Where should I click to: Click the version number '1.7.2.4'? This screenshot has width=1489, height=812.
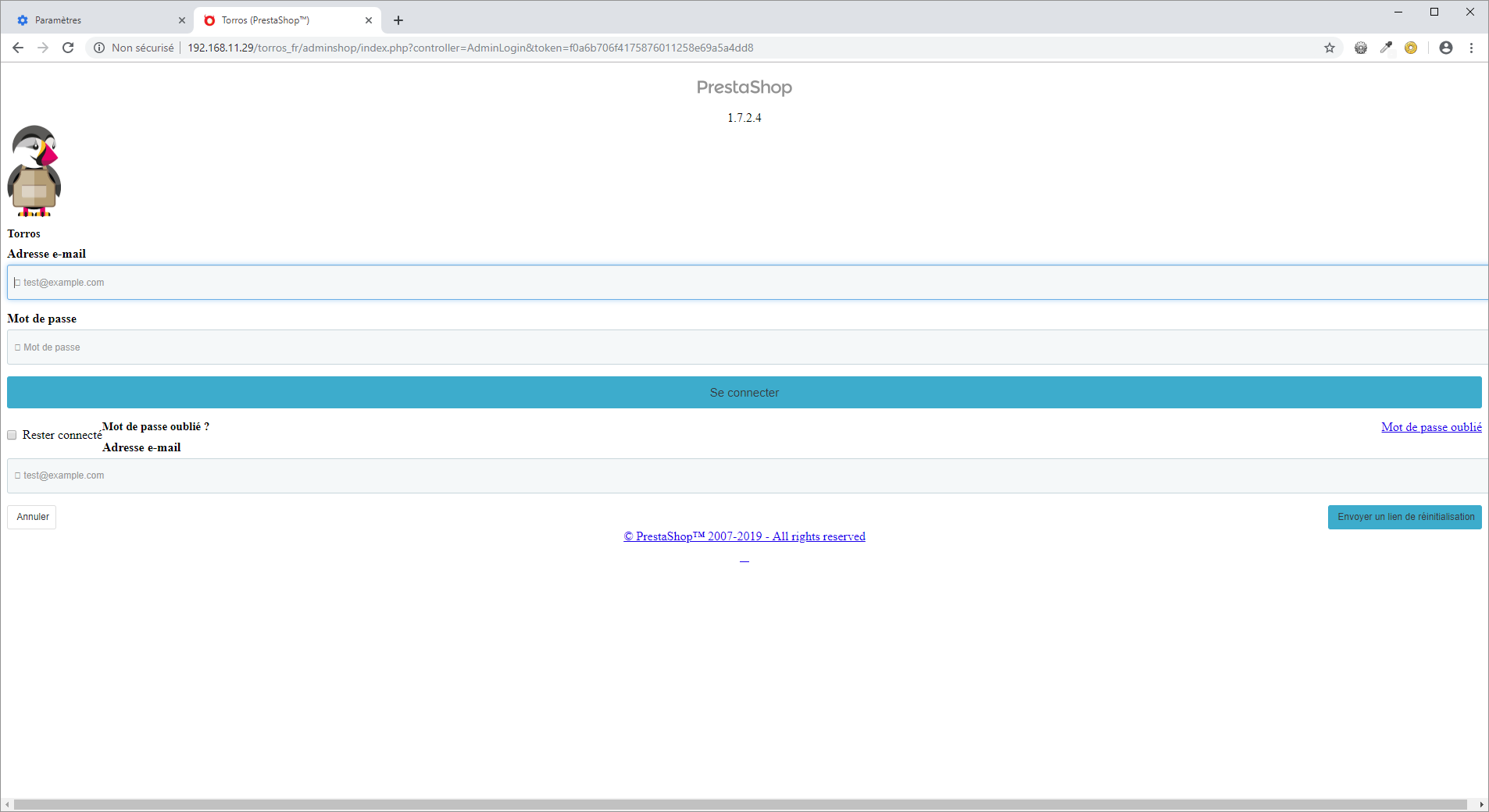tap(744, 118)
